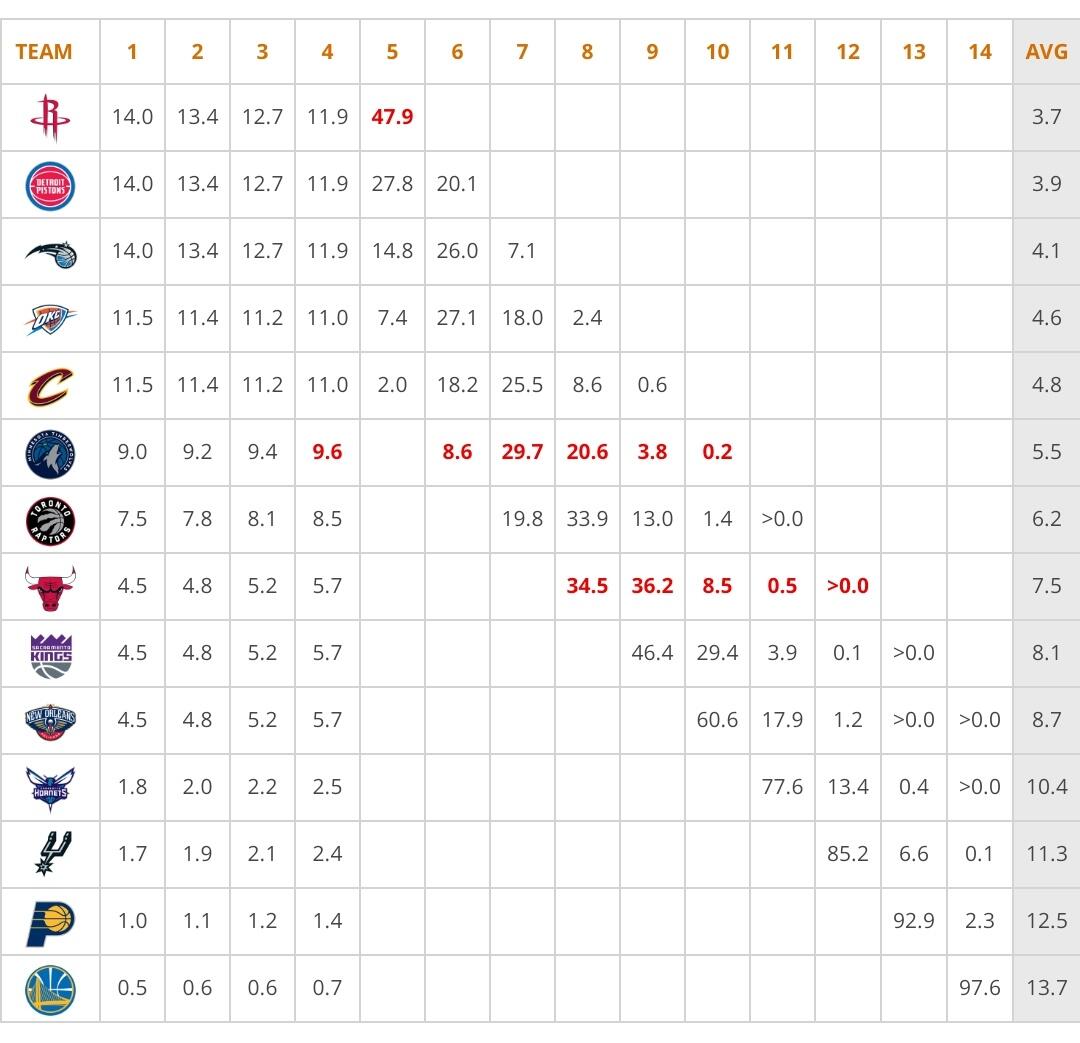Open the Charlotte Hornets logo
Image resolution: width=1080 pixels, height=1043 pixels.
[x=50, y=789]
